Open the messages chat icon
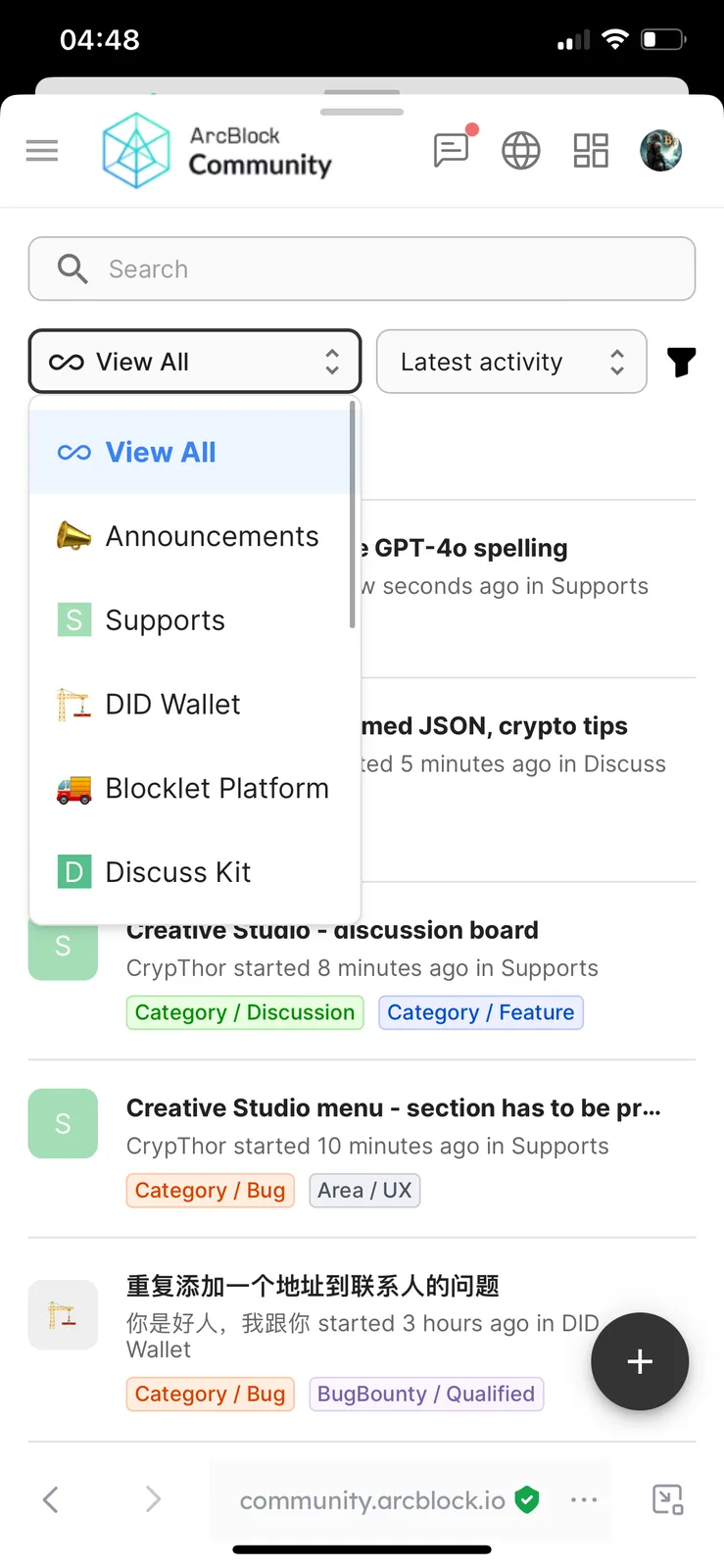This screenshot has width=724, height=1568. 452,151
